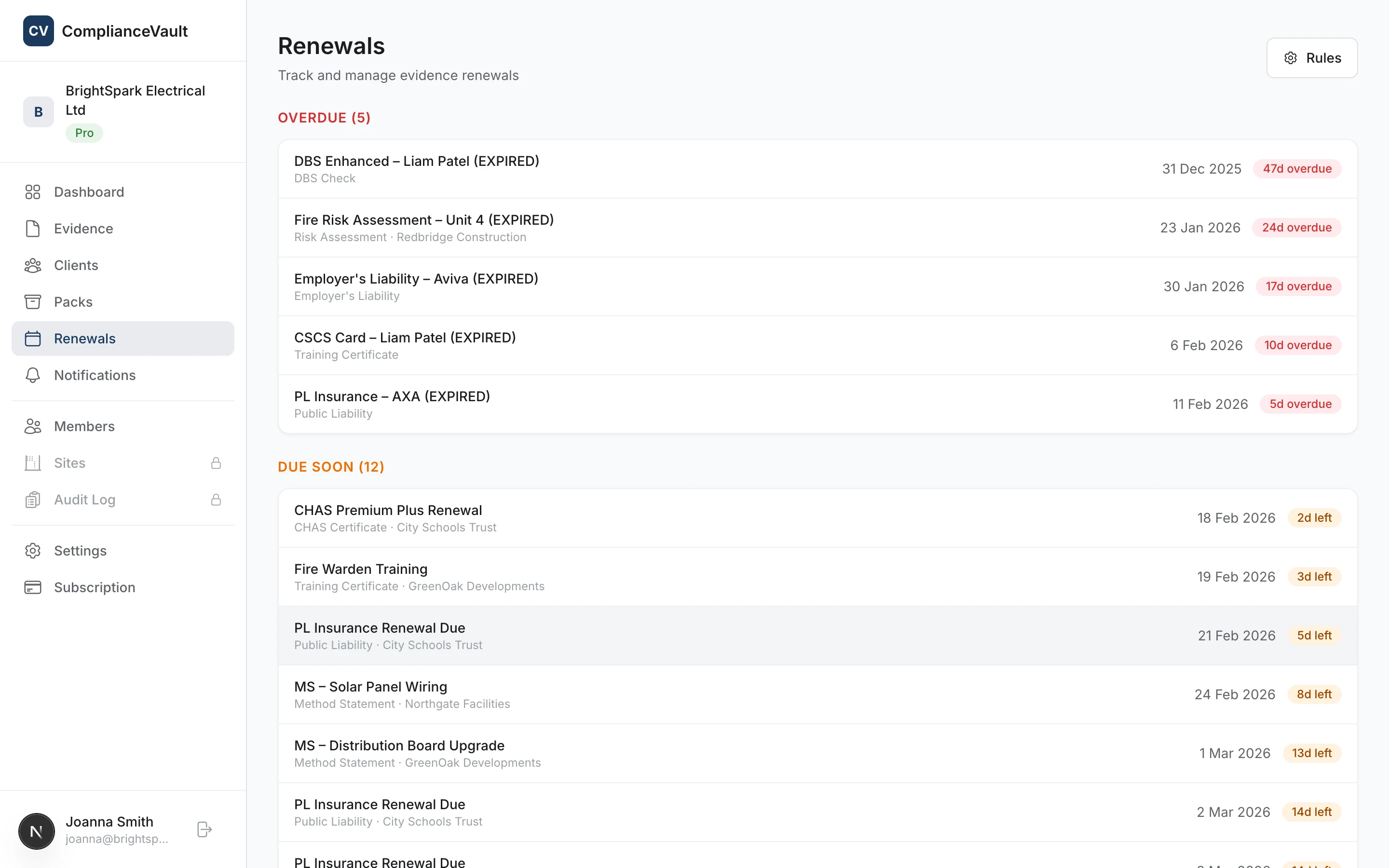
Task: Open Clients via the people icon
Action: coord(32,265)
